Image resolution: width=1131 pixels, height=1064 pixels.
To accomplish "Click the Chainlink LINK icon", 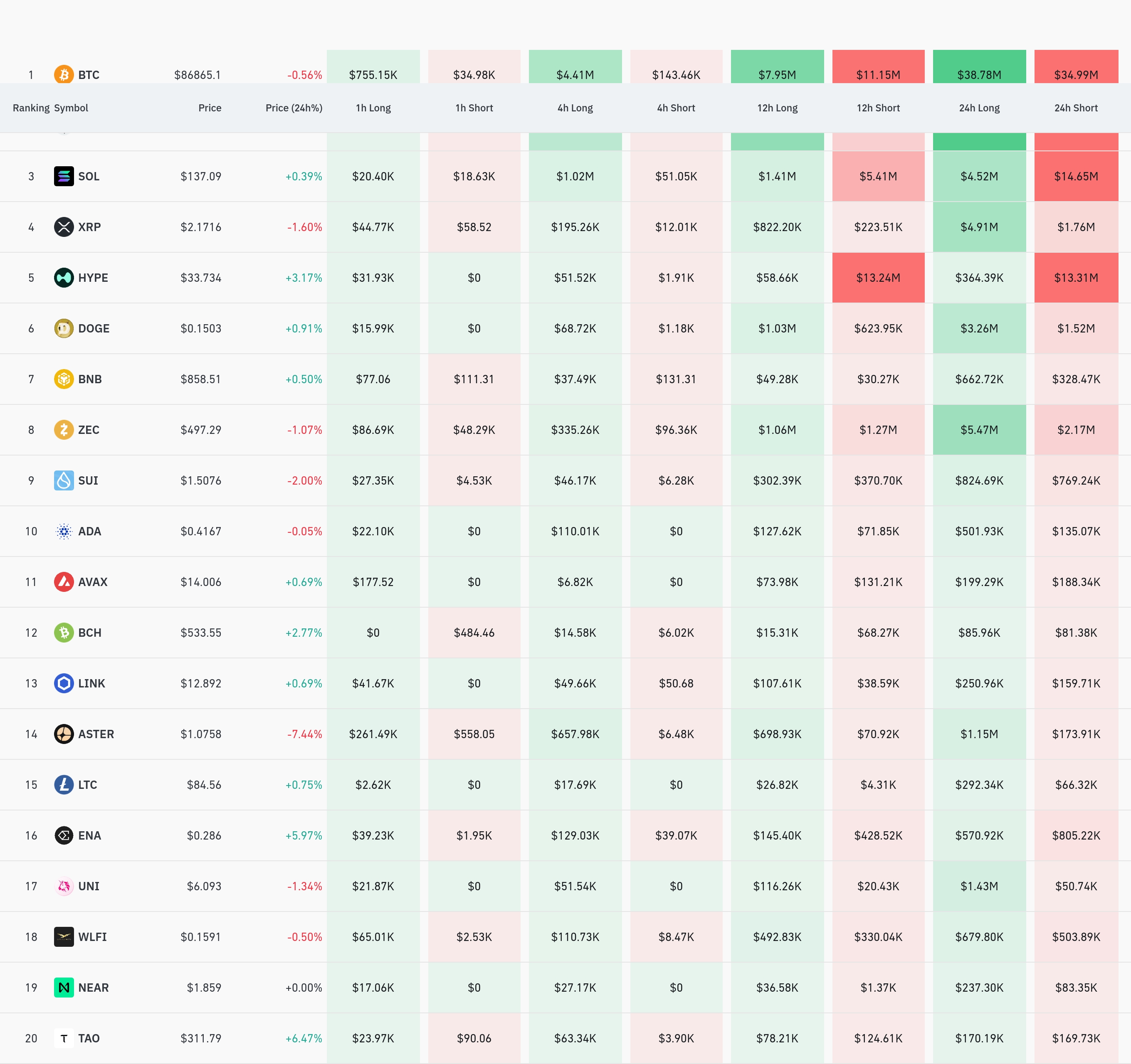I will 64,683.
